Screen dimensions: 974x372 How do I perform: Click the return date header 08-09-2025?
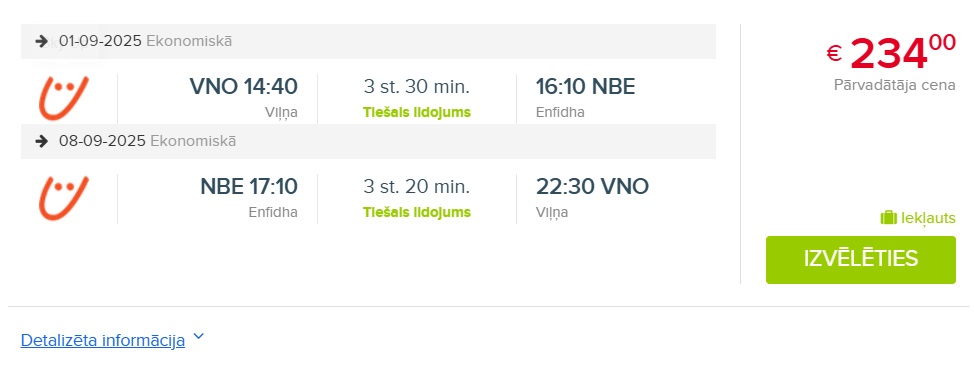(x=102, y=141)
